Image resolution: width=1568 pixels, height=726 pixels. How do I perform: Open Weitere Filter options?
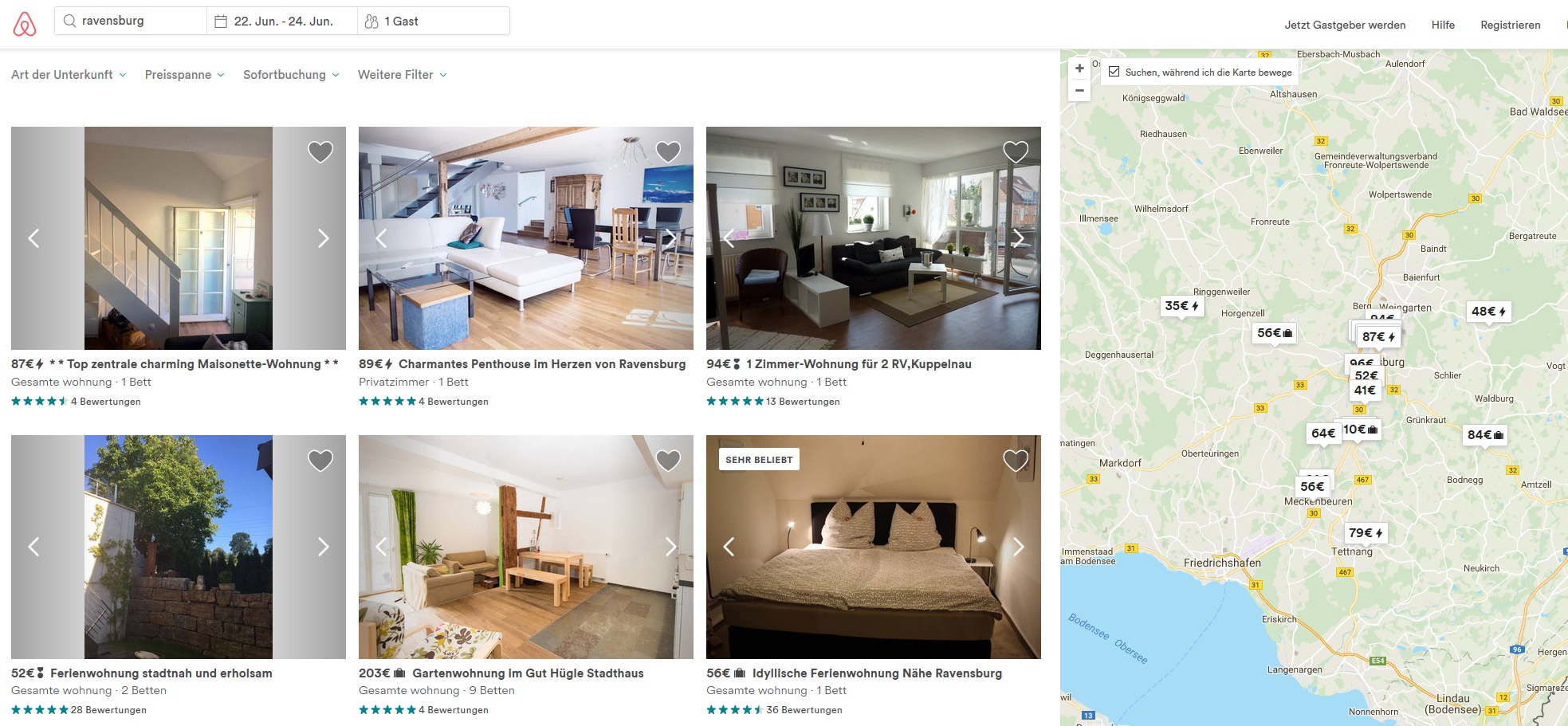403,75
